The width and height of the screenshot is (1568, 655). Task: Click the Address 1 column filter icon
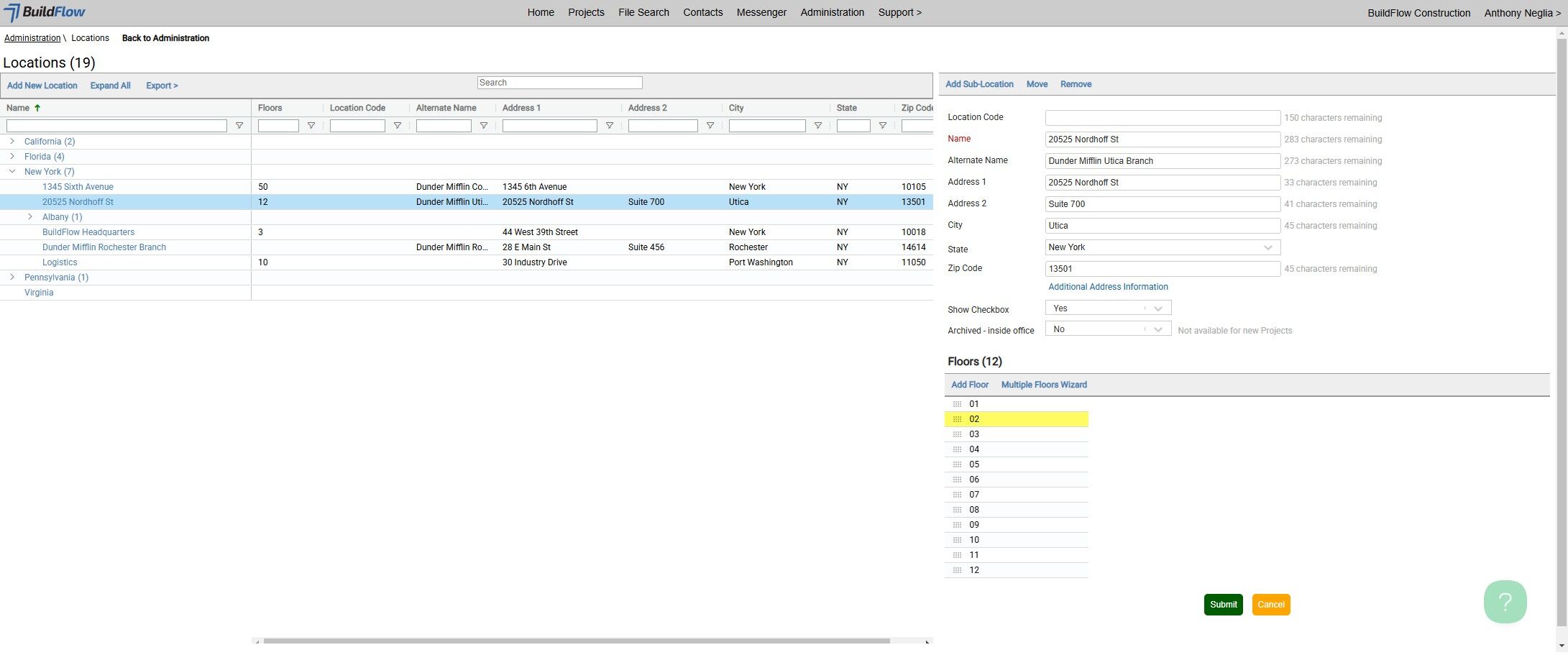click(x=610, y=126)
